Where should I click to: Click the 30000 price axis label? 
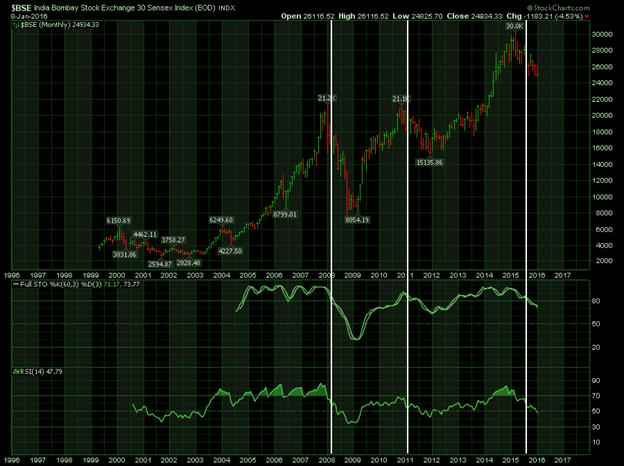click(602, 34)
